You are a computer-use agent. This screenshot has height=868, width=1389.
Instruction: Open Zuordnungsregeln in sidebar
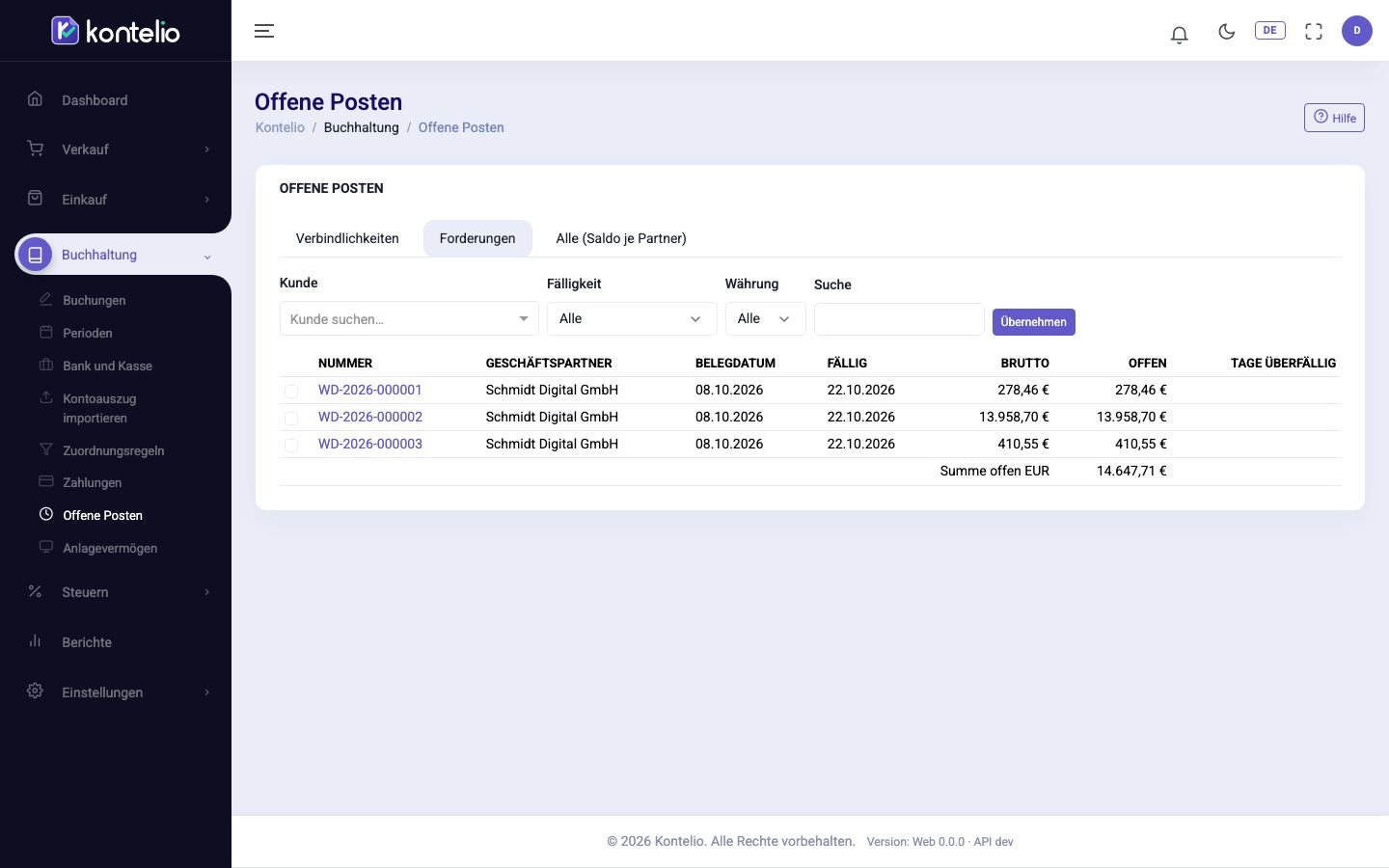coord(114,450)
